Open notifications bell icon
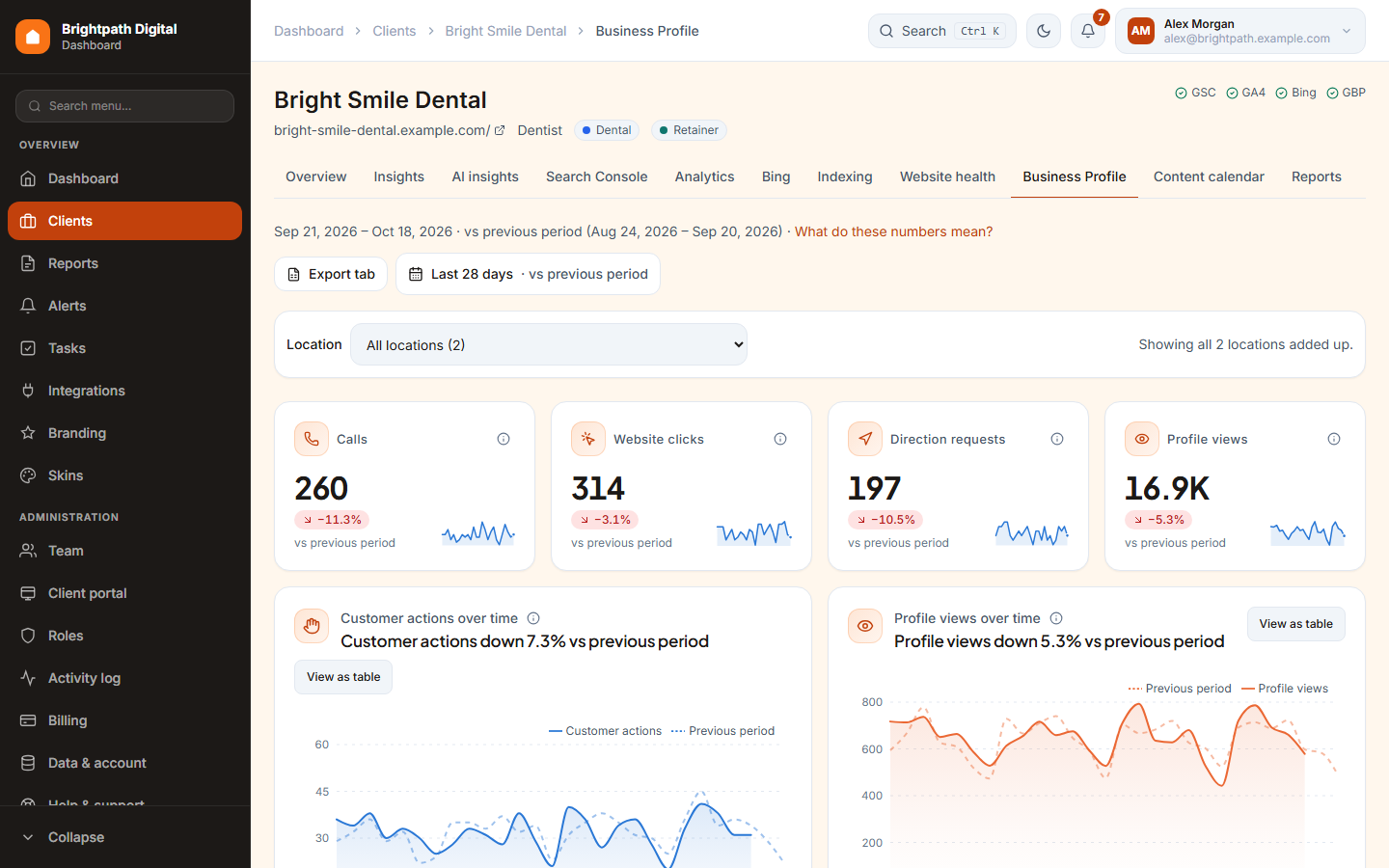The width and height of the screenshot is (1389, 868). [1088, 31]
